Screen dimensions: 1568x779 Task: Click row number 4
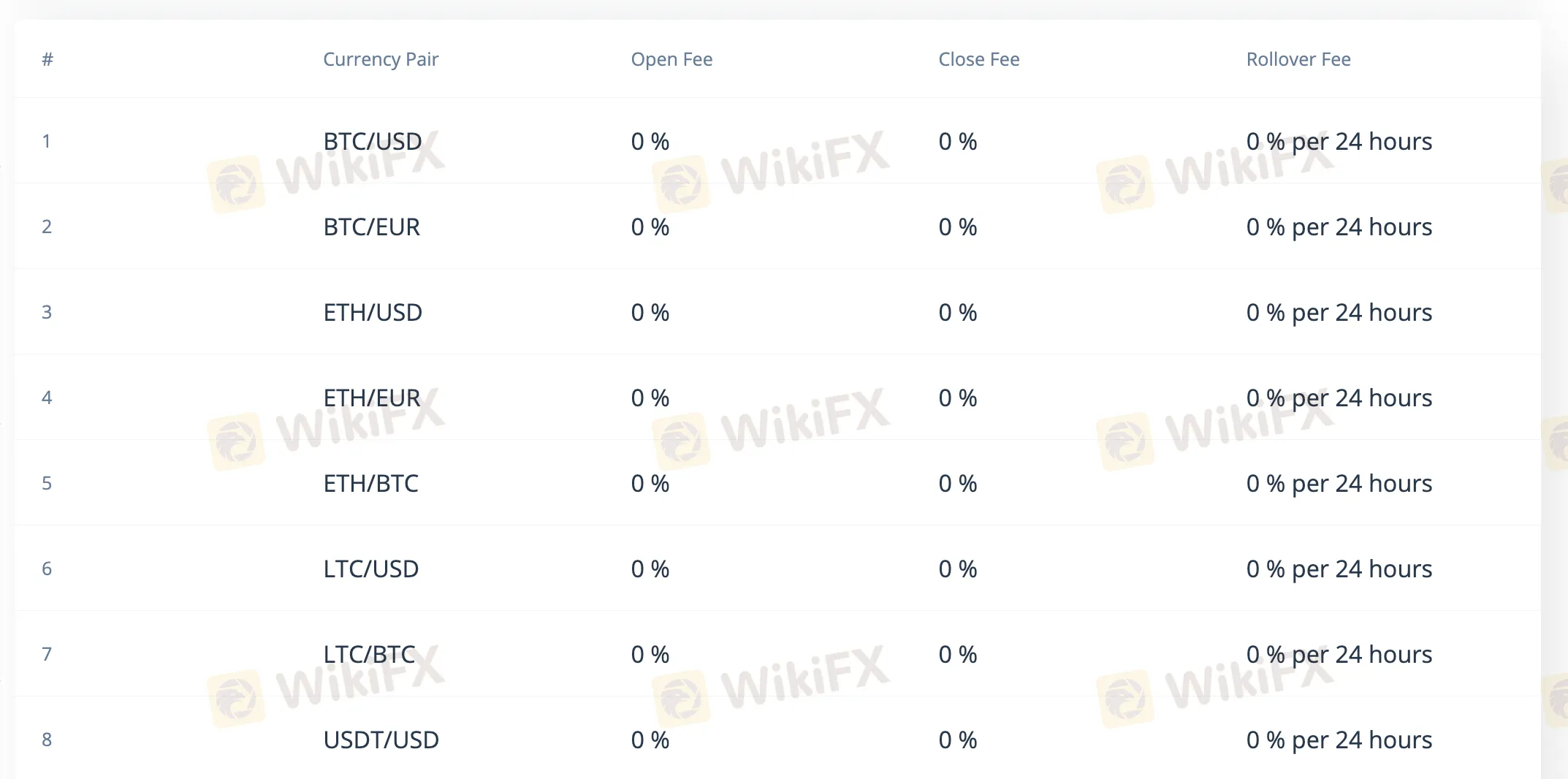point(47,398)
